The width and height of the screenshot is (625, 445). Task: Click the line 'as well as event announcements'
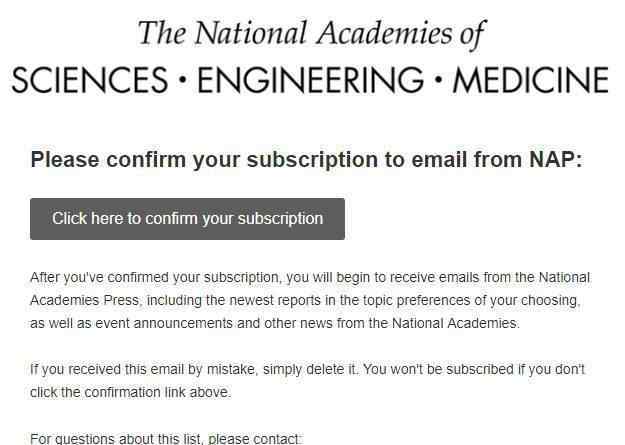tap(275, 323)
